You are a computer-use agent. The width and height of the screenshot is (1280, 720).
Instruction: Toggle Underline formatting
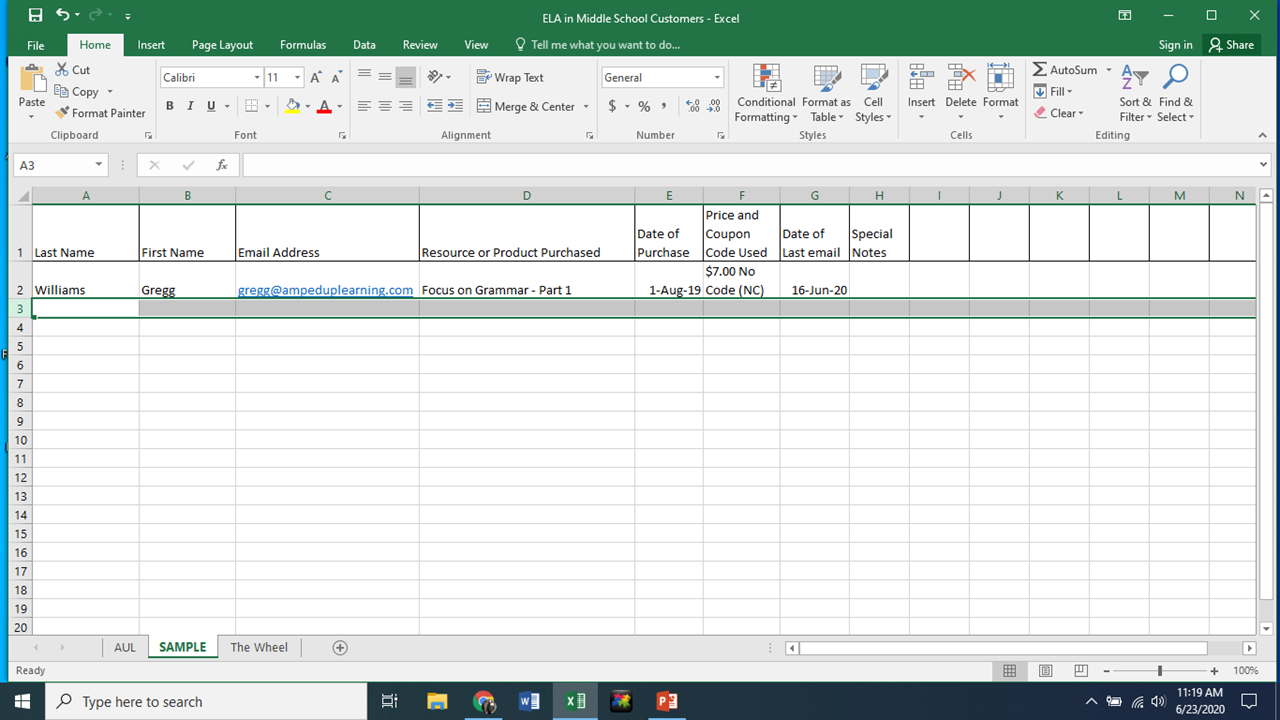coord(211,106)
